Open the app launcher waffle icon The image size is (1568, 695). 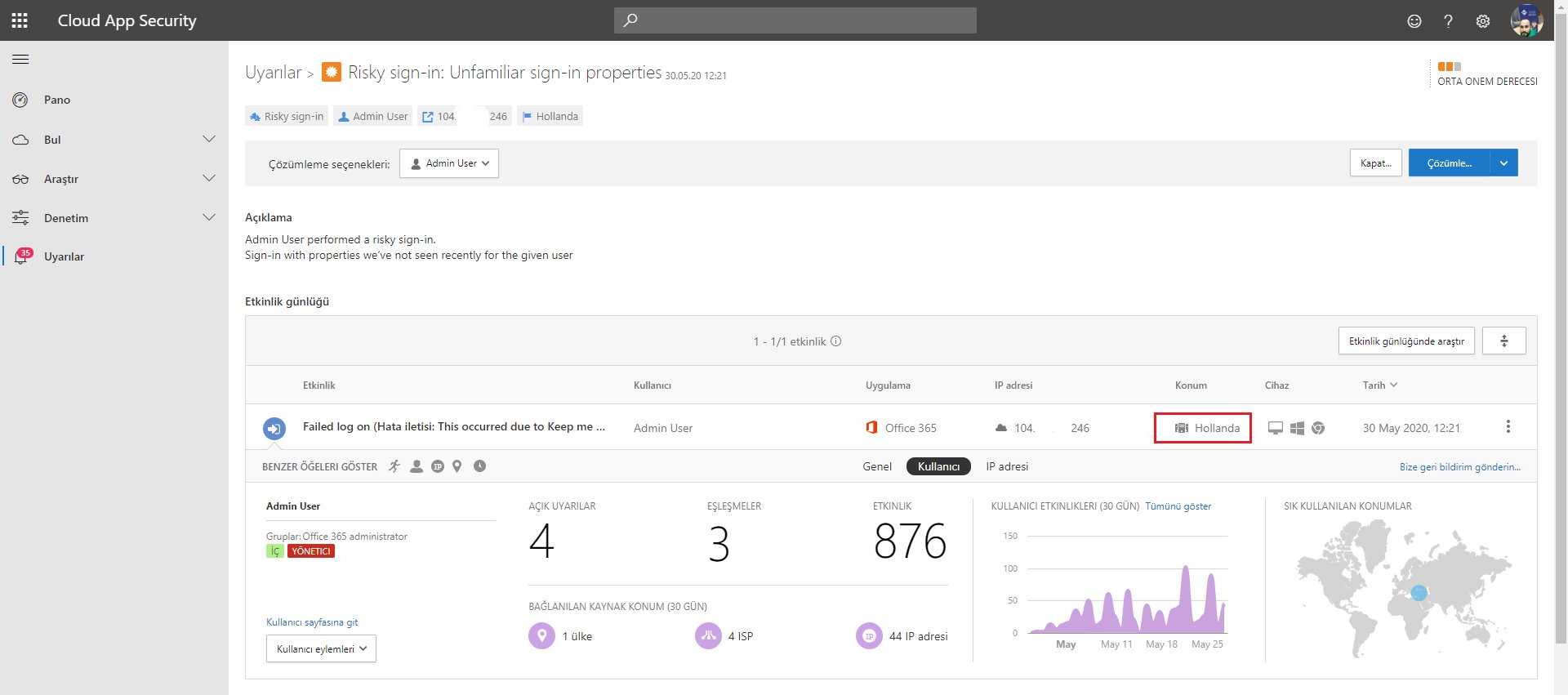tap(20, 20)
